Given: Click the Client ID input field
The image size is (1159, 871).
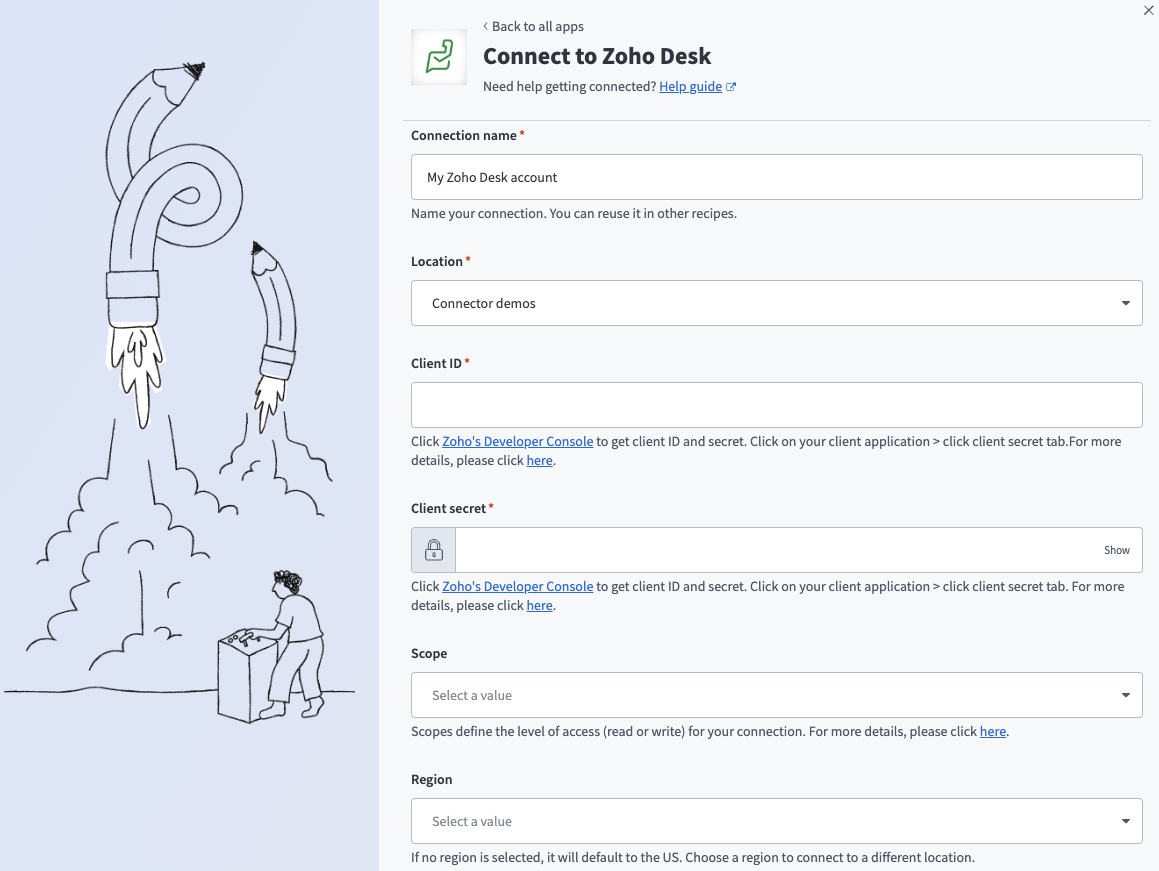Looking at the screenshot, I should pyautogui.click(x=776, y=404).
